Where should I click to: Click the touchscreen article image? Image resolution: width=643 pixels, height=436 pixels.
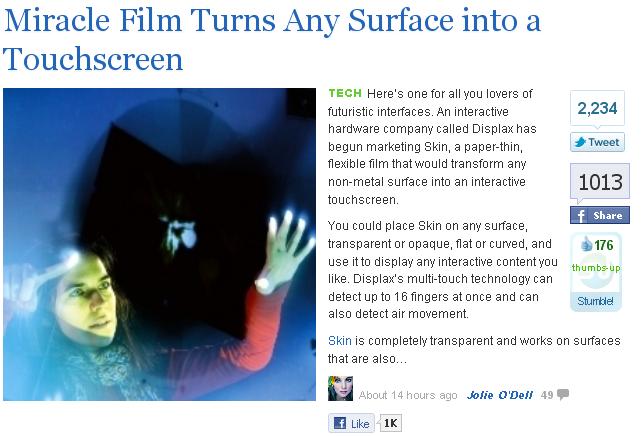click(x=160, y=244)
